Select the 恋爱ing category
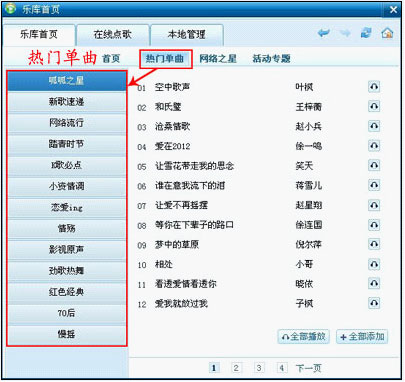The image size is (405, 382). click(66, 207)
